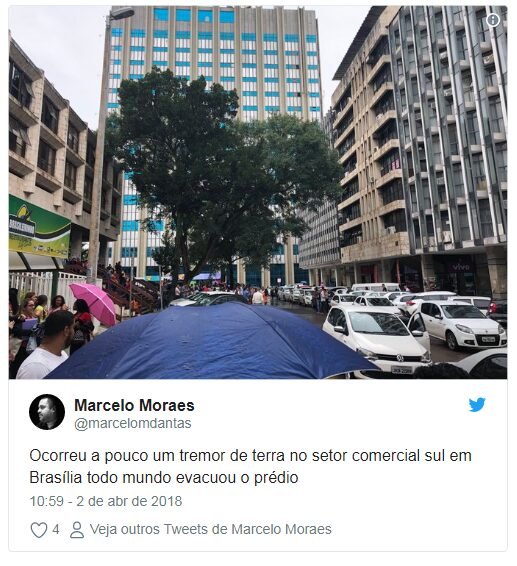Open Marcelo Moraes profile avatar
Image resolution: width=517 pixels, height=566 pixels.
tap(47, 412)
